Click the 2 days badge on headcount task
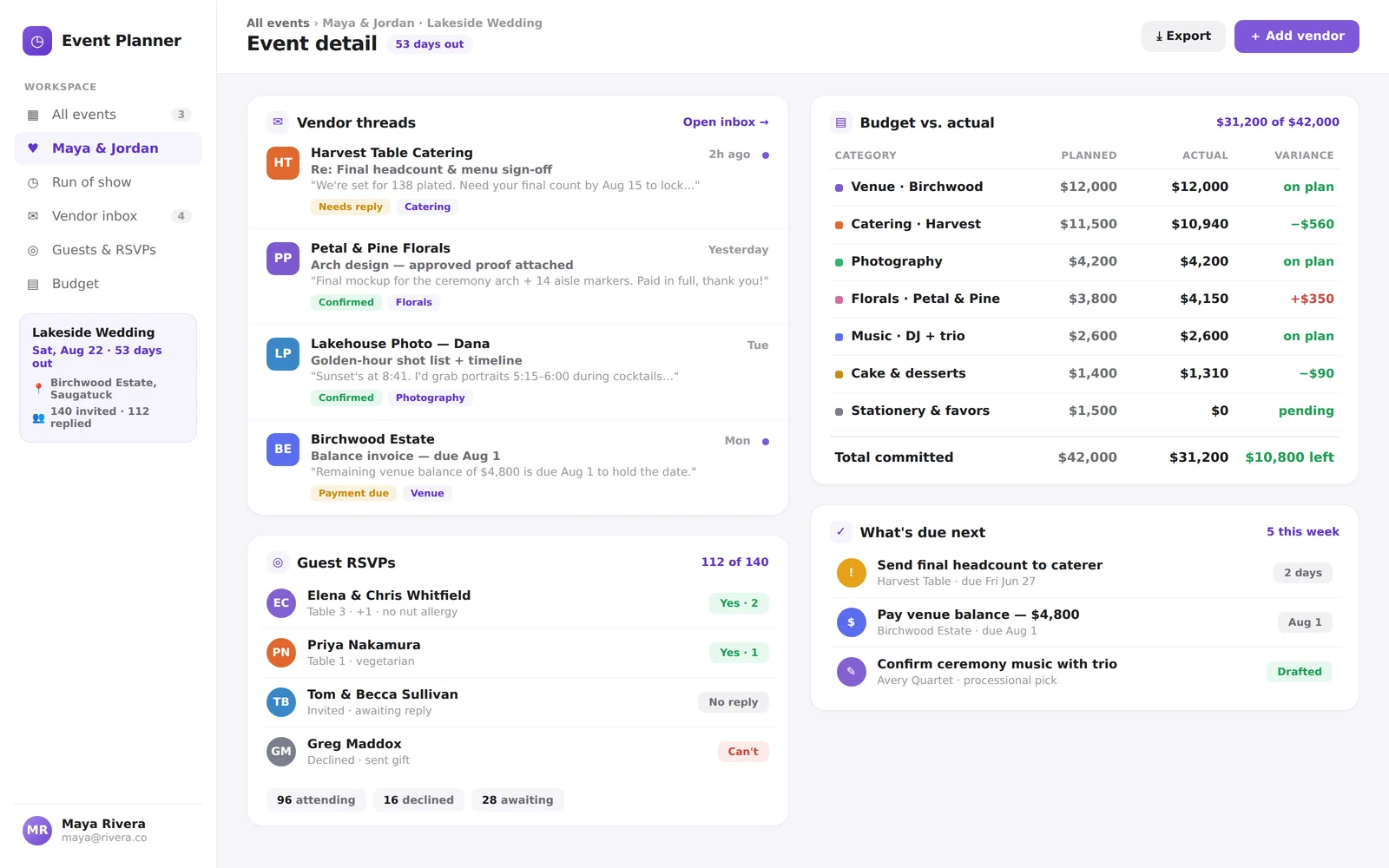1389x868 pixels. 1303,573
